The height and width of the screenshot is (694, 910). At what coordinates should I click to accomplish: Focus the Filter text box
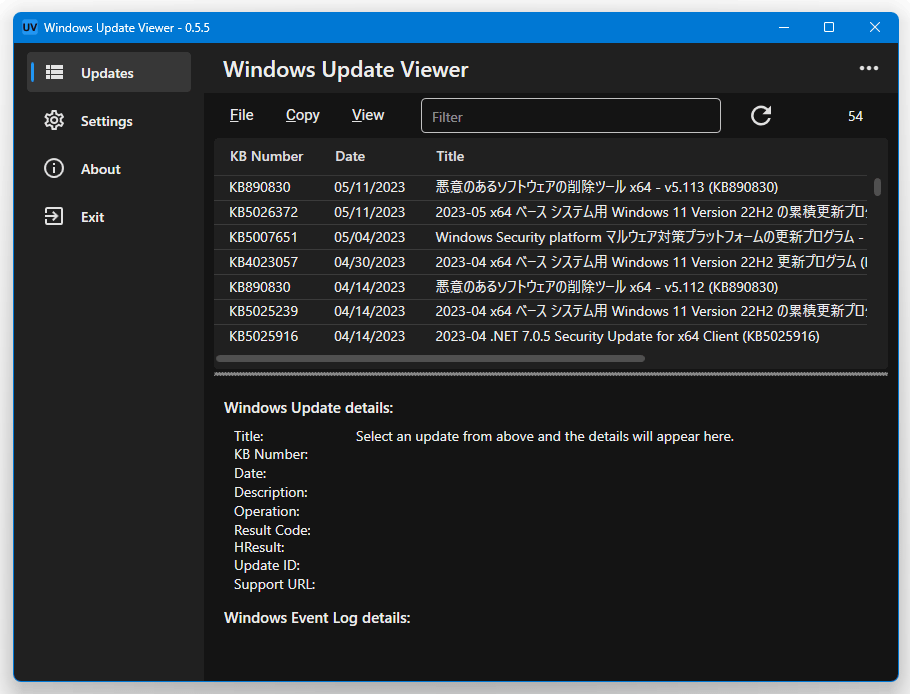tap(570, 115)
